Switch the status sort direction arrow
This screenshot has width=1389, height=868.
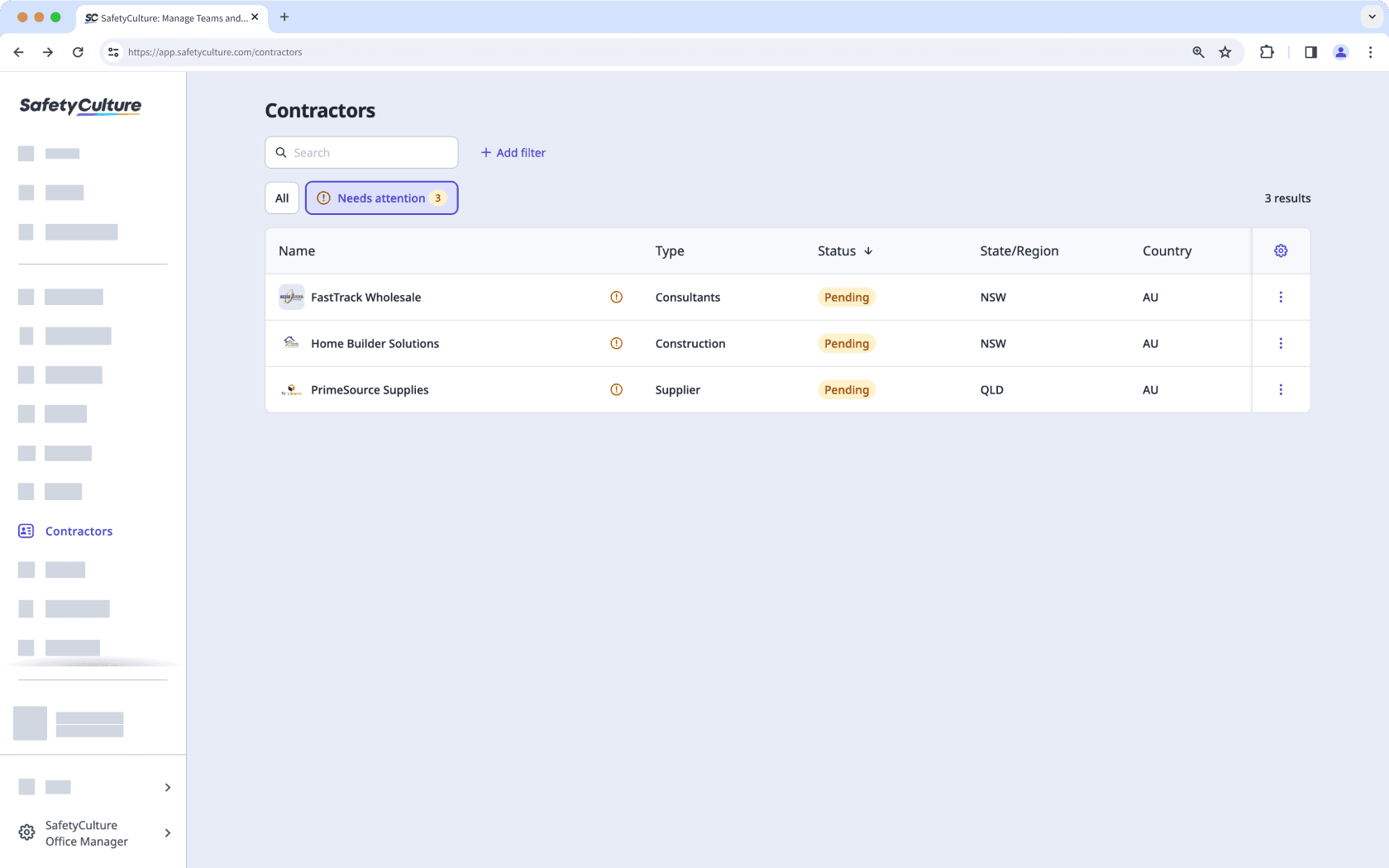(868, 250)
